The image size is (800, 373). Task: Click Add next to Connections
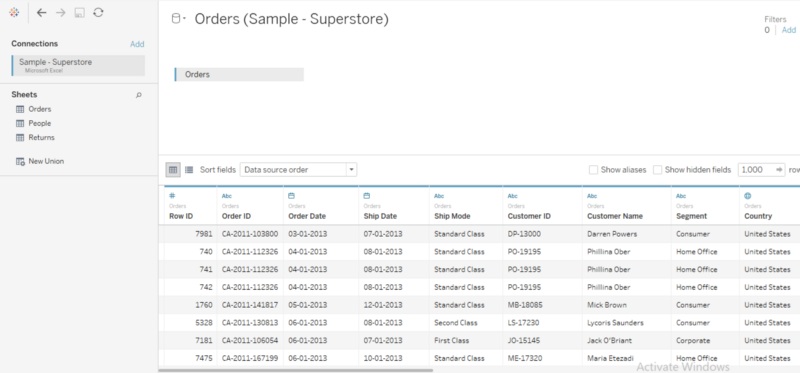pos(137,44)
